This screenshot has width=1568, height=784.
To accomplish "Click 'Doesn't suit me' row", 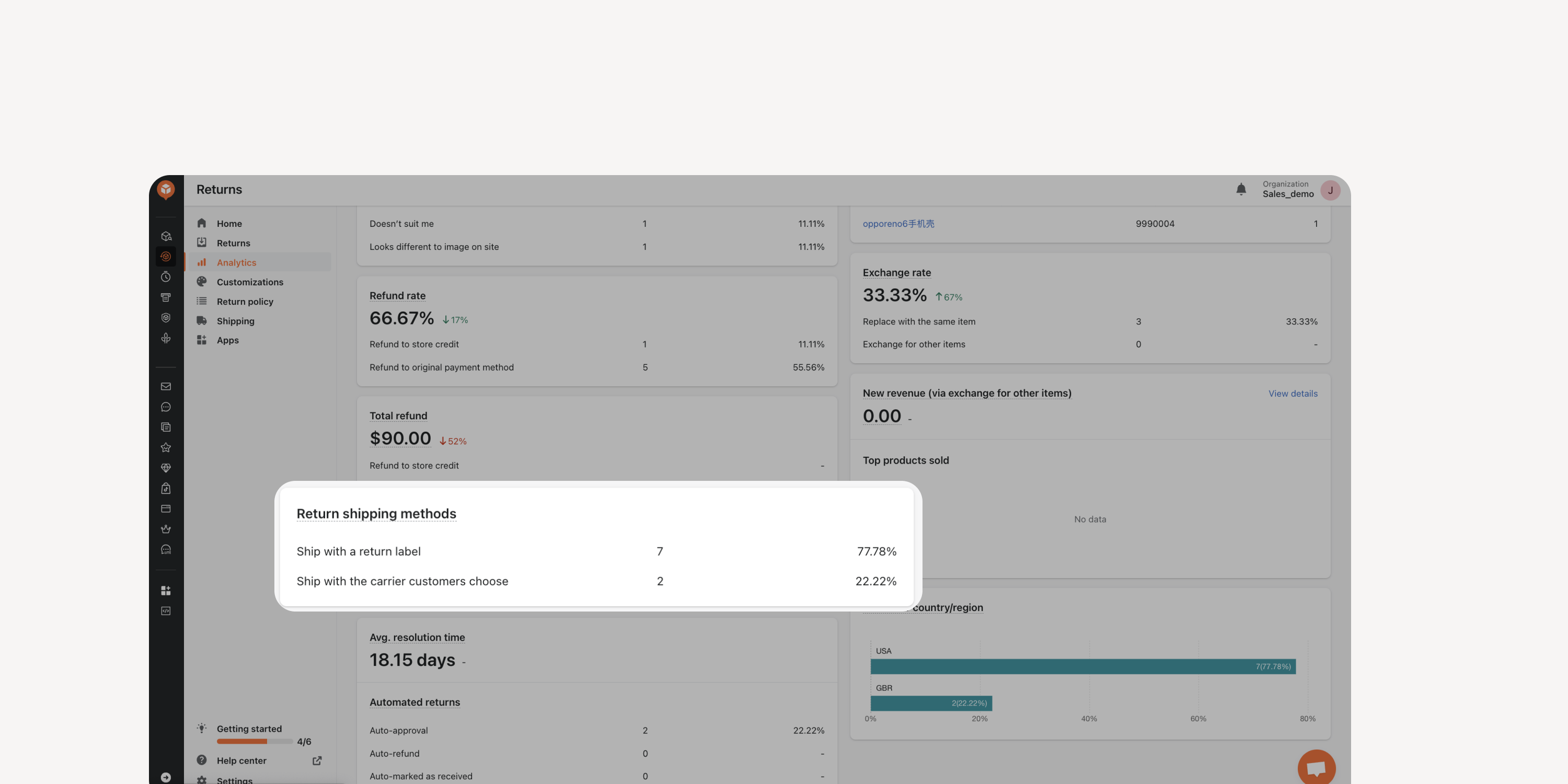I will (x=596, y=223).
